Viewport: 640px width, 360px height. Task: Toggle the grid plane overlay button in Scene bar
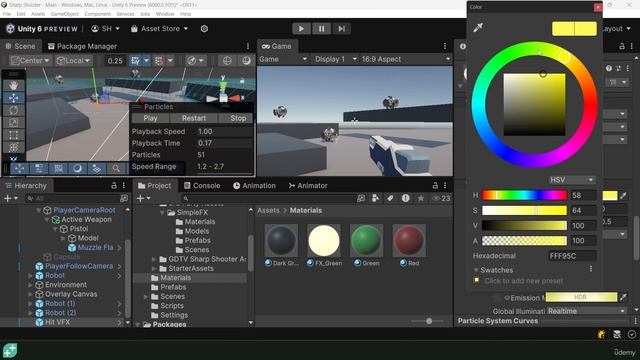[x=96, y=168]
